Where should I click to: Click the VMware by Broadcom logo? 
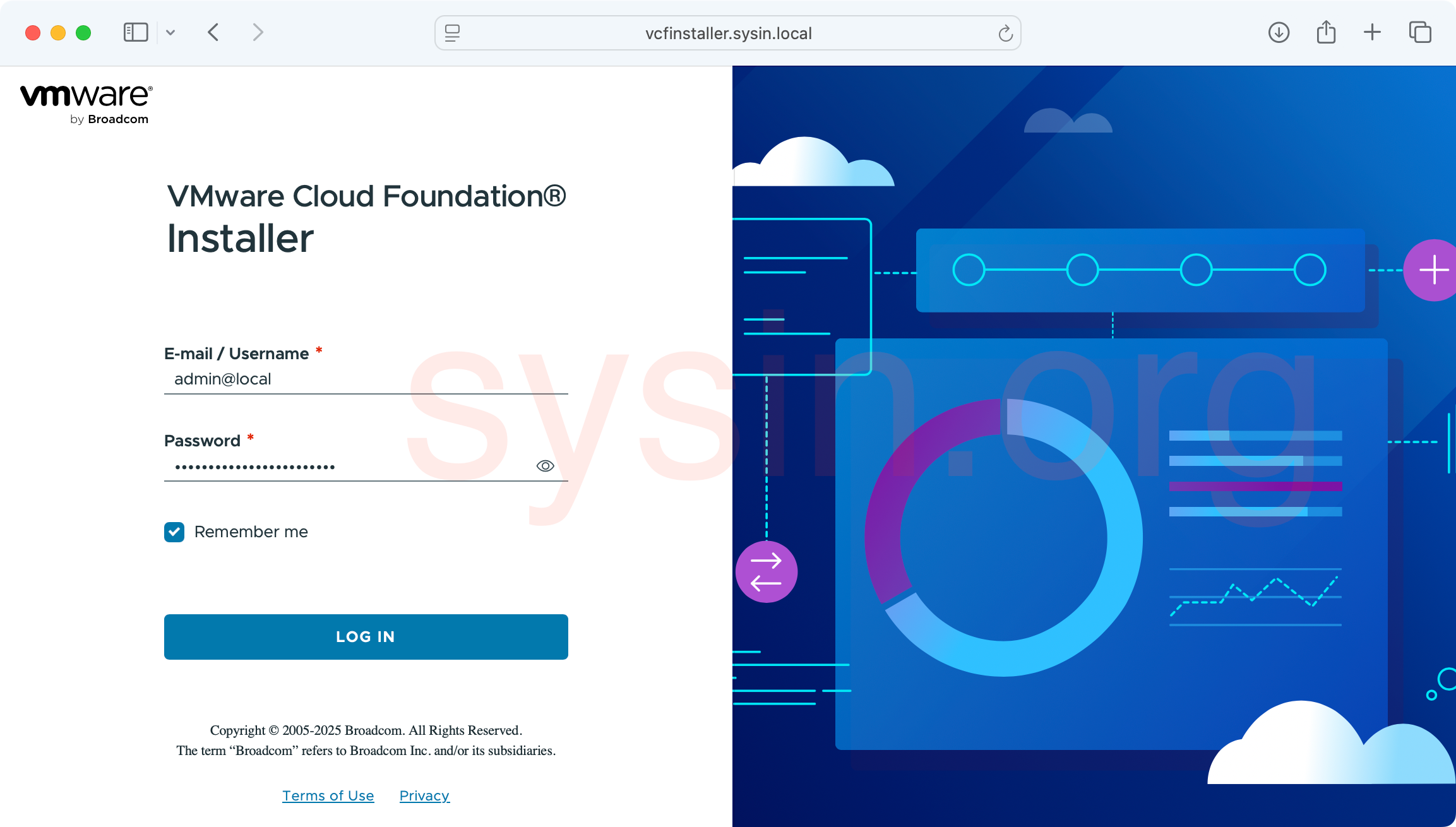pos(87,105)
